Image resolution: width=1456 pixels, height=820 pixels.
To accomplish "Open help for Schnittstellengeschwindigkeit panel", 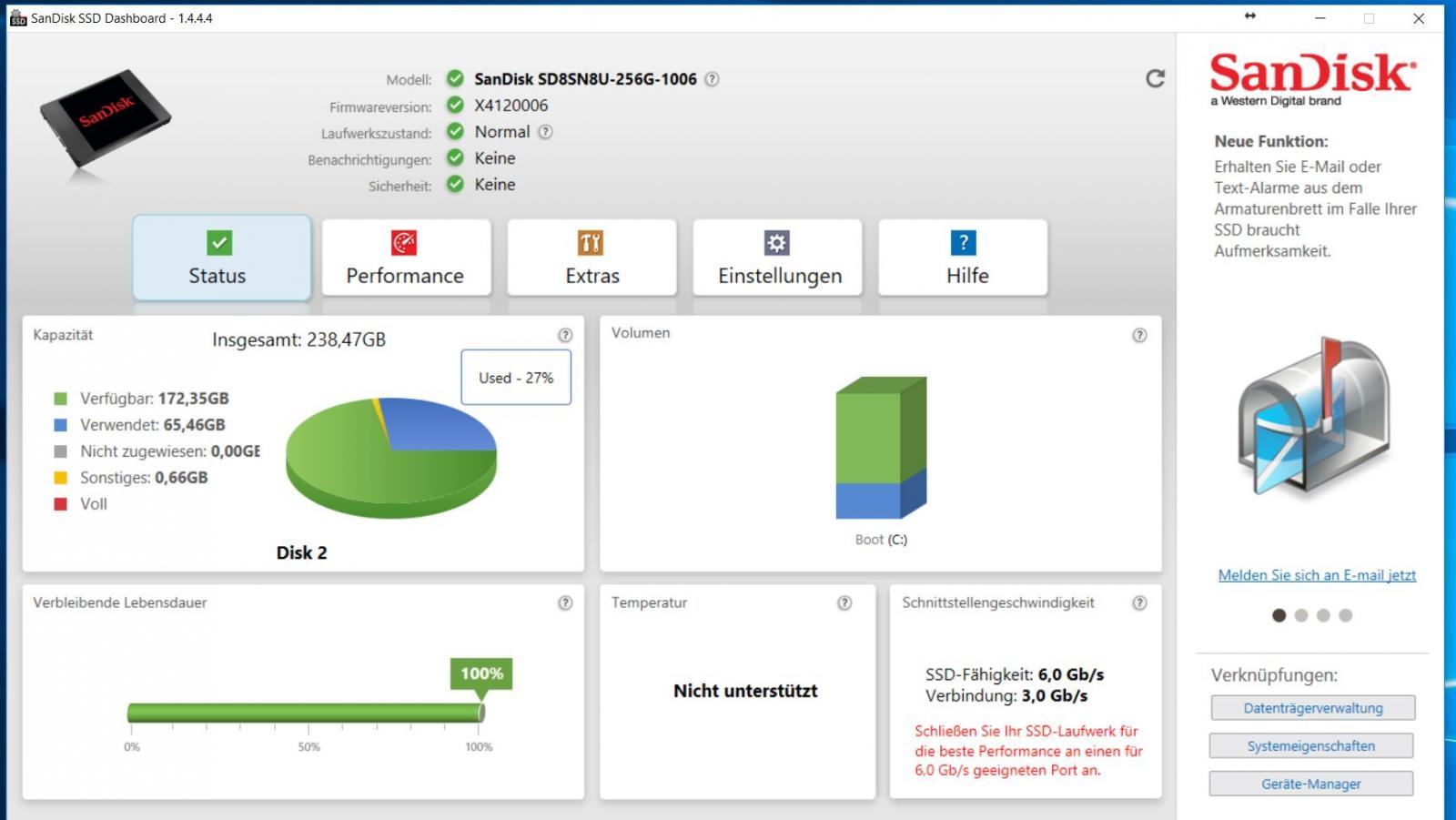I will coord(1139,602).
